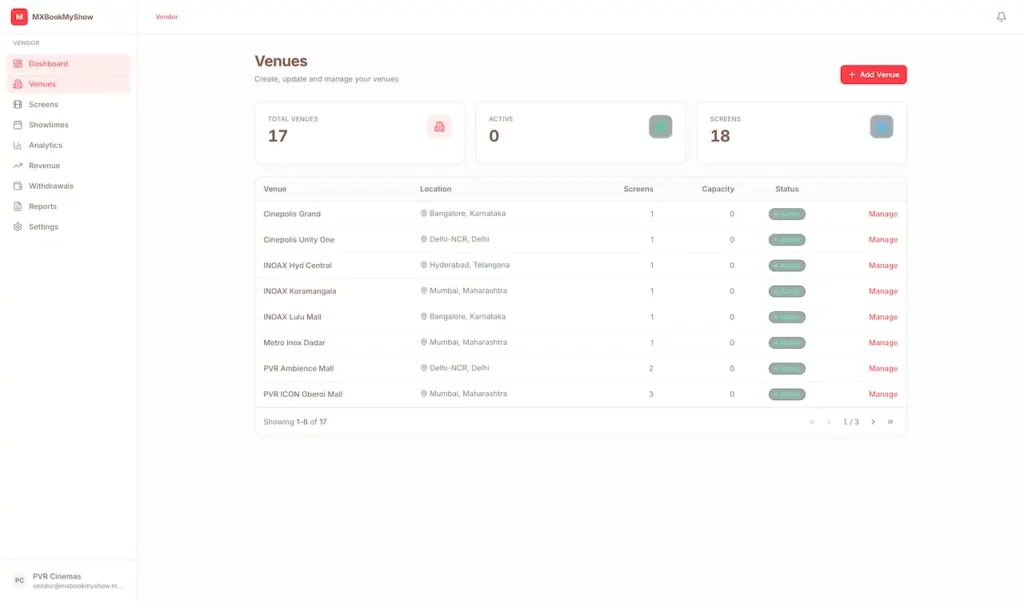Click the Screens card blue icon
Viewport: 1024px width, 601px height.
(882, 127)
